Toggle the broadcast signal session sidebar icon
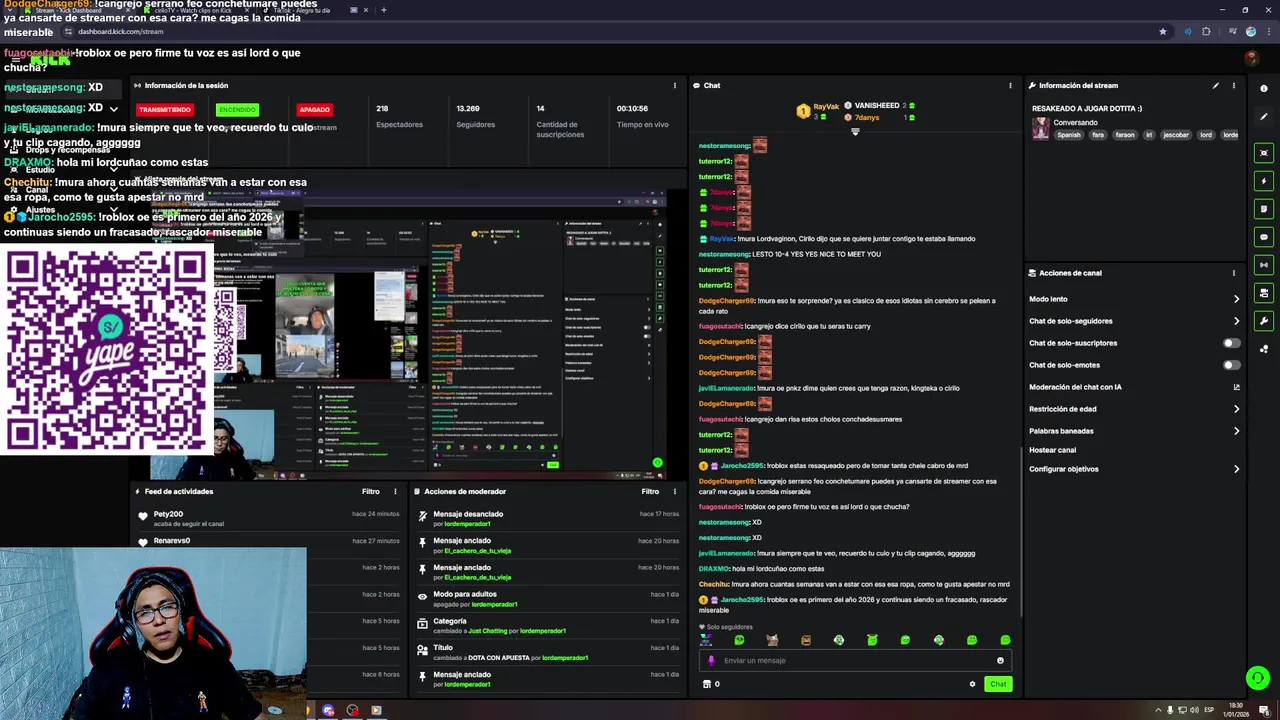The height and width of the screenshot is (720, 1280). [x=1264, y=265]
